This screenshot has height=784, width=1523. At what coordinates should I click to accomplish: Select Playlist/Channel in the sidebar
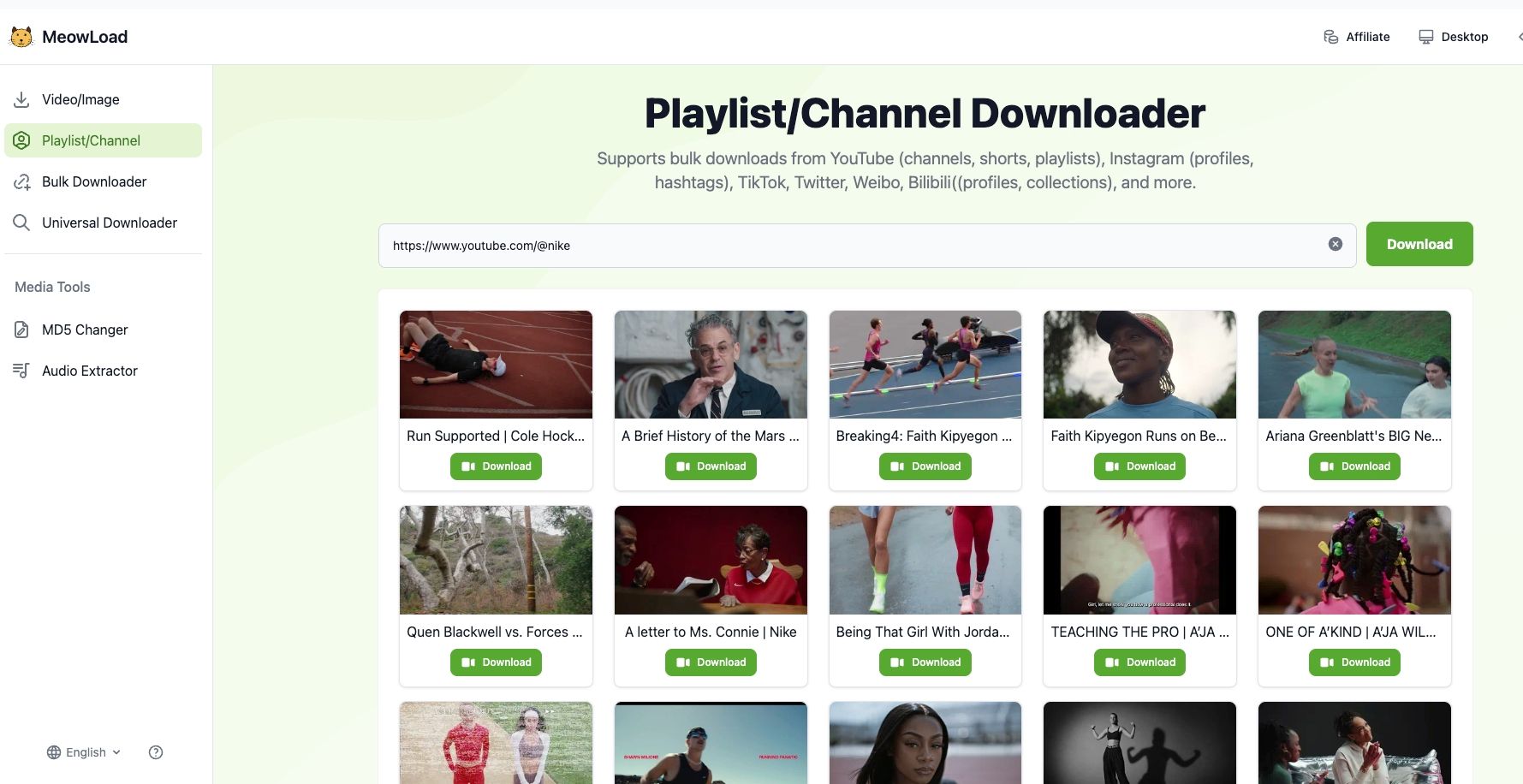103,140
